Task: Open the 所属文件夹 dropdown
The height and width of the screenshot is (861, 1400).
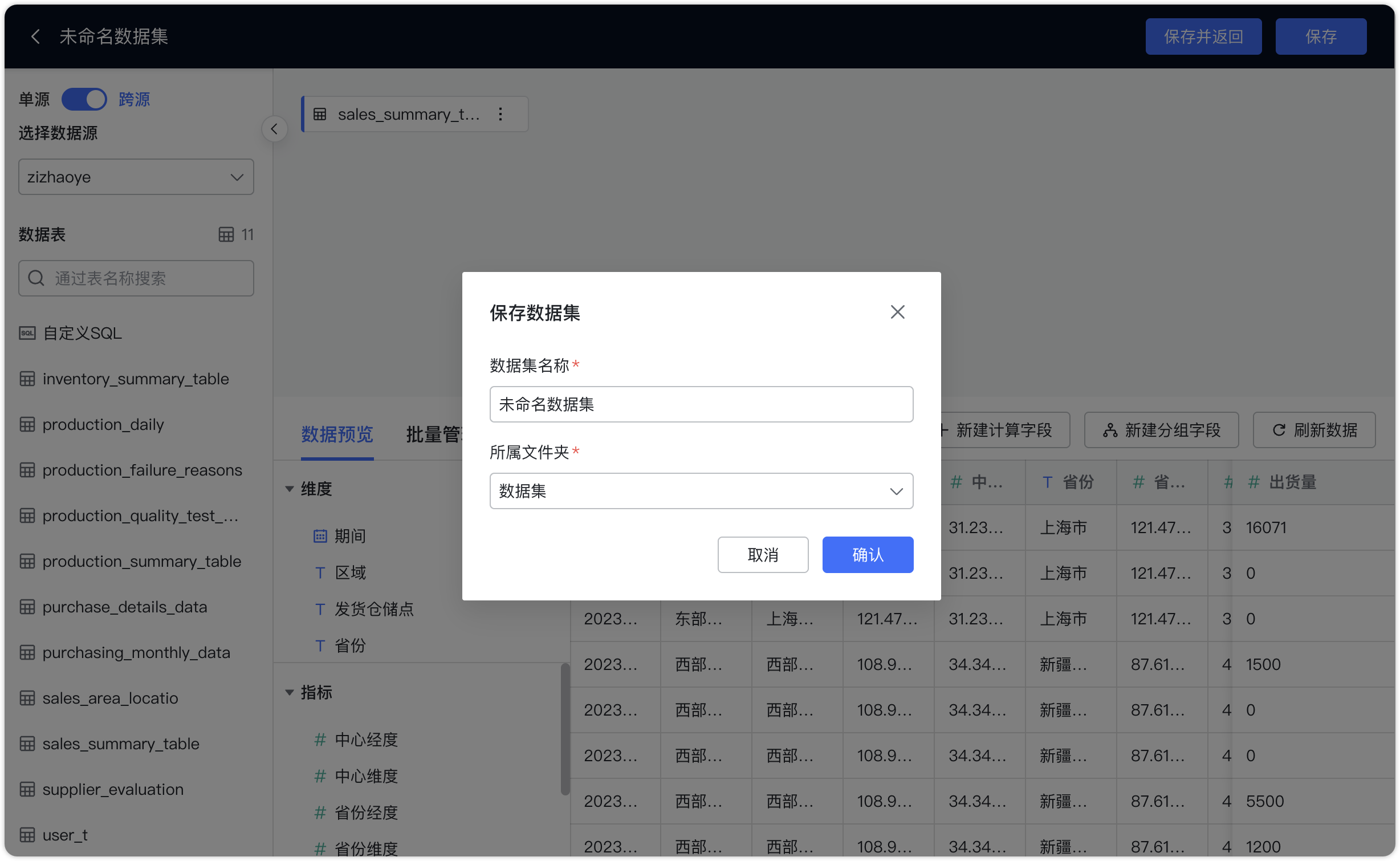Action: [x=701, y=491]
